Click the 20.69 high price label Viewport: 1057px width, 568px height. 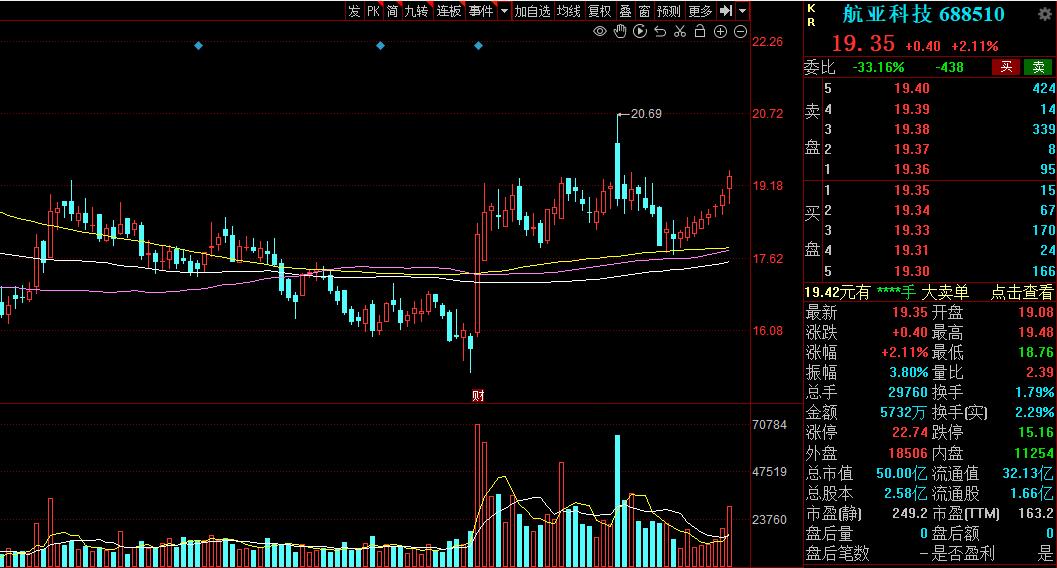coord(646,114)
